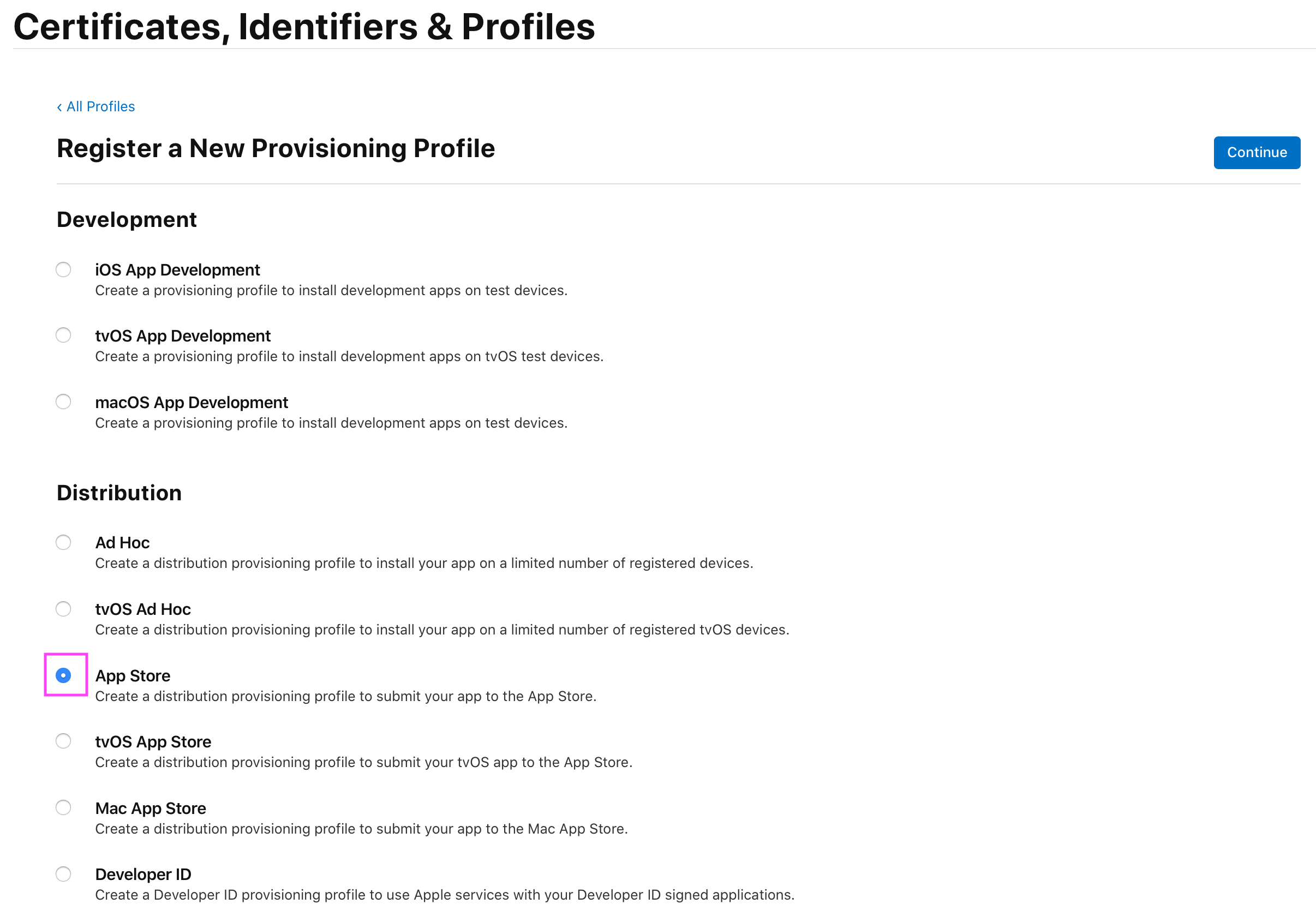Click the tvOS App Store label
The width and height of the screenshot is (1316, 922).
(153, 742)
